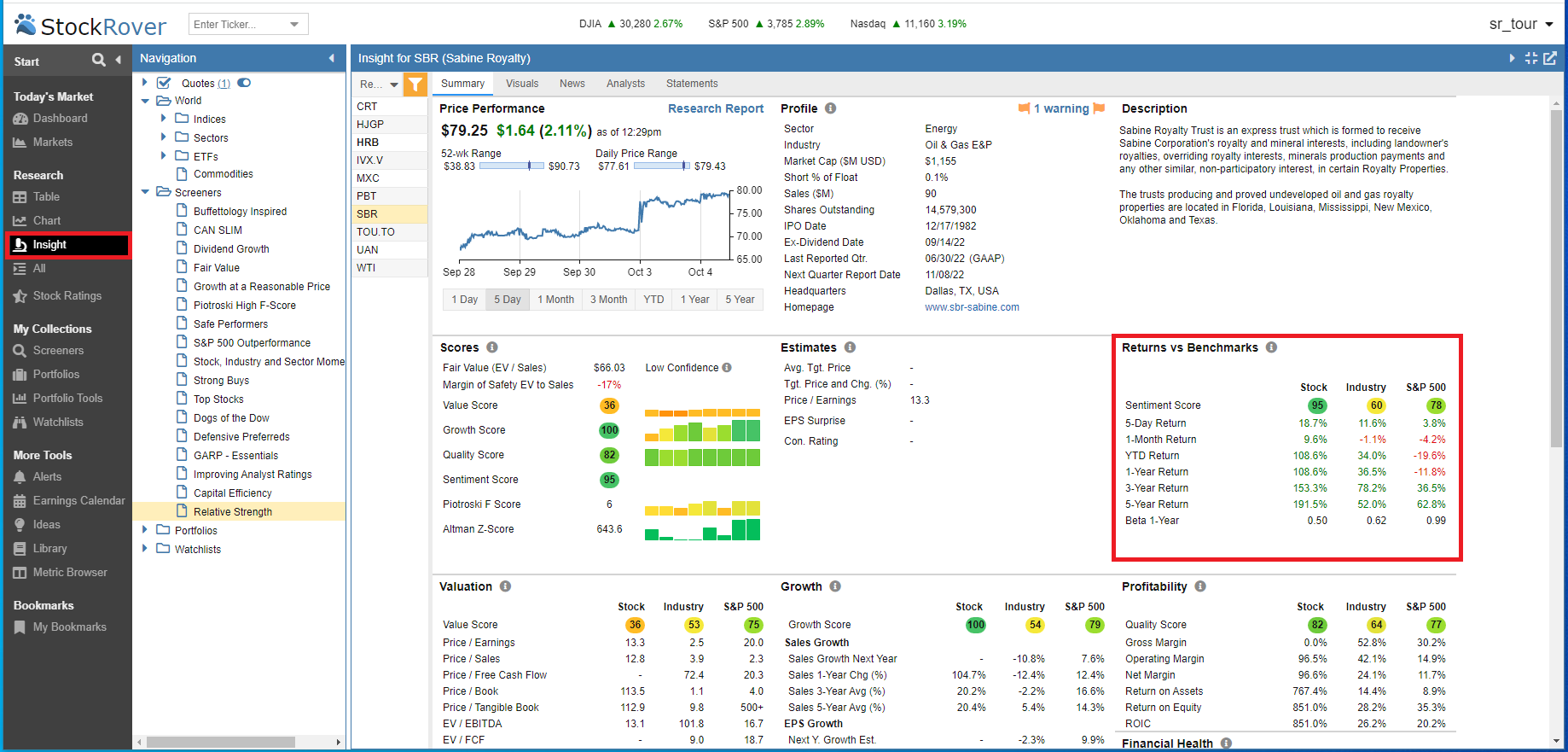Switch to the News tab
1568x752 pixels.
[572, 84]
